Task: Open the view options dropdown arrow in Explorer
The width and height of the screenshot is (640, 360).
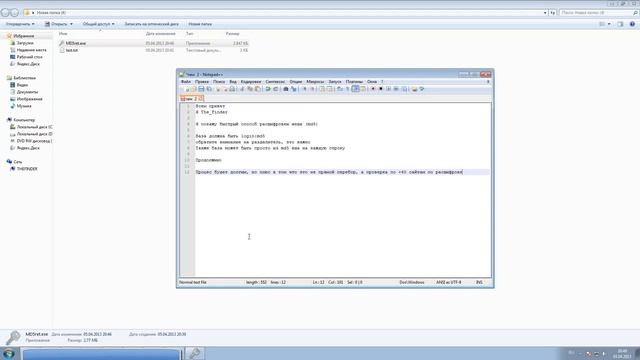Action: [x=609, y=24]
